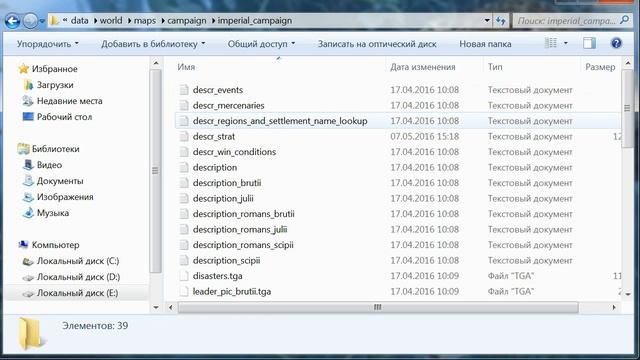Open the Видео library

49,165
